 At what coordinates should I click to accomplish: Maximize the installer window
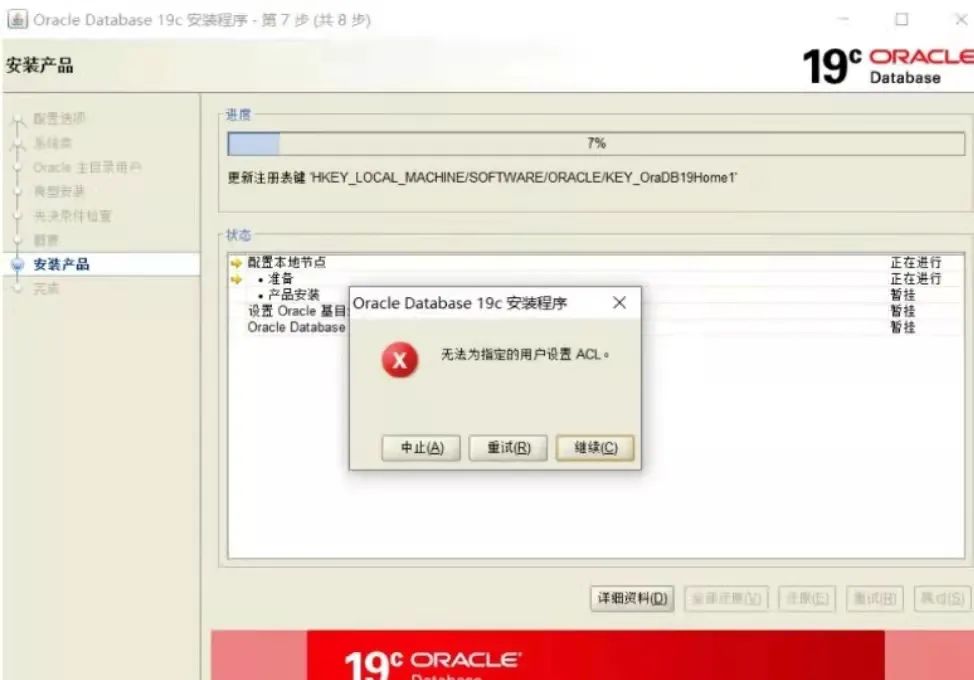901,19
